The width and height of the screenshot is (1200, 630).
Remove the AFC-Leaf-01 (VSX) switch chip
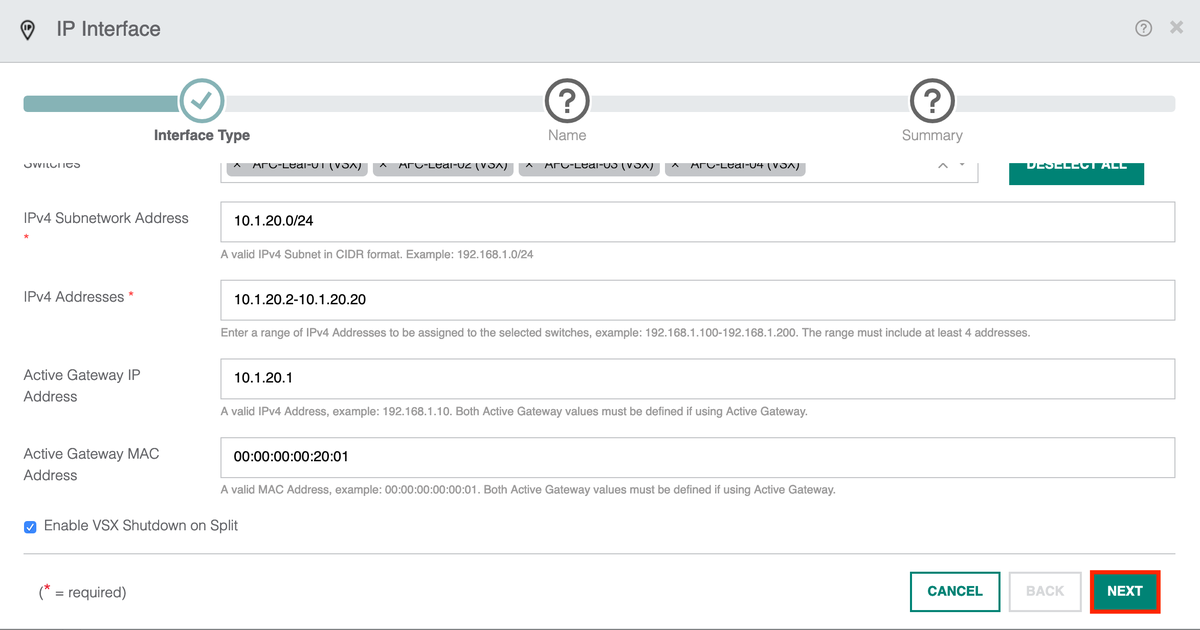coord(238,163)
